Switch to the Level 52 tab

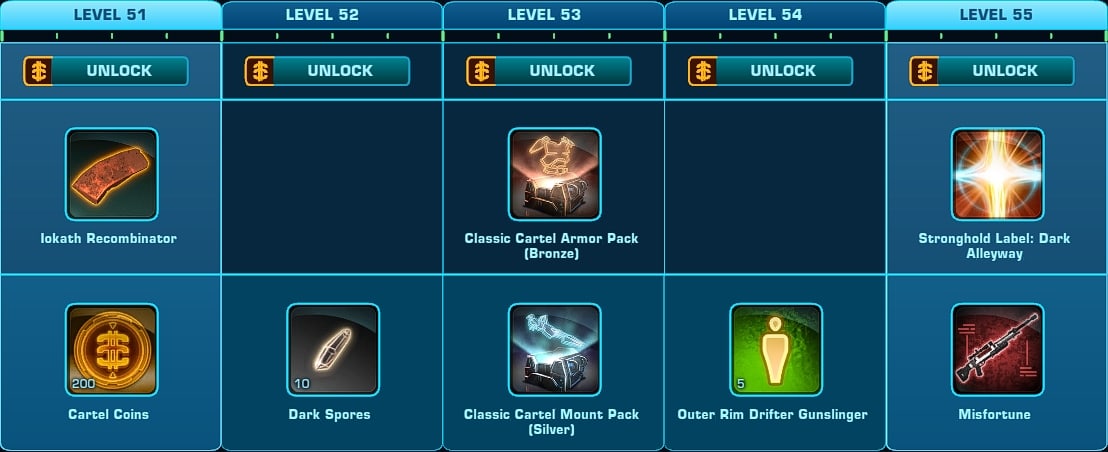click(x=332, y=15)
